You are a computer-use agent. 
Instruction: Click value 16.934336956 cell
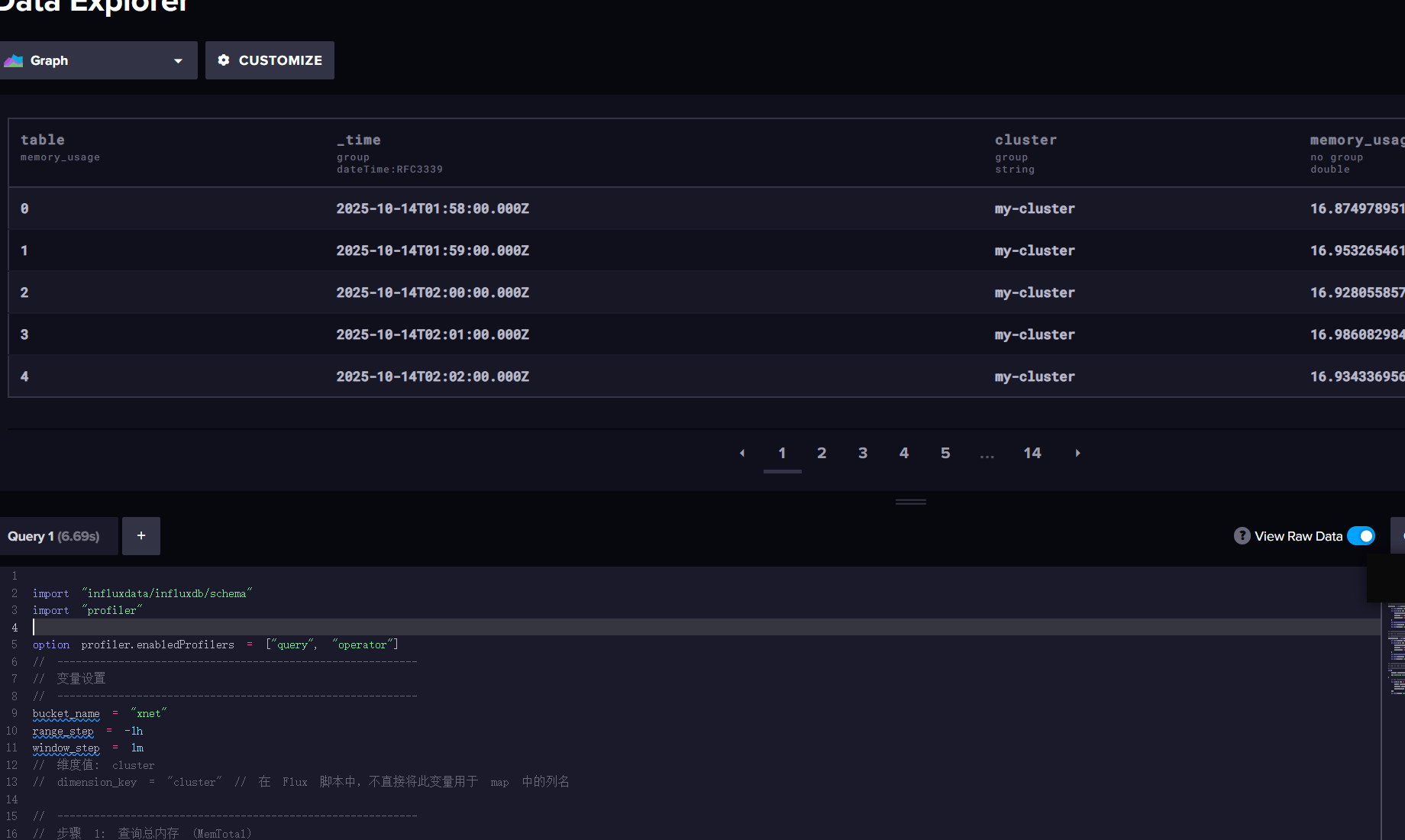(x=1357, y=376)
